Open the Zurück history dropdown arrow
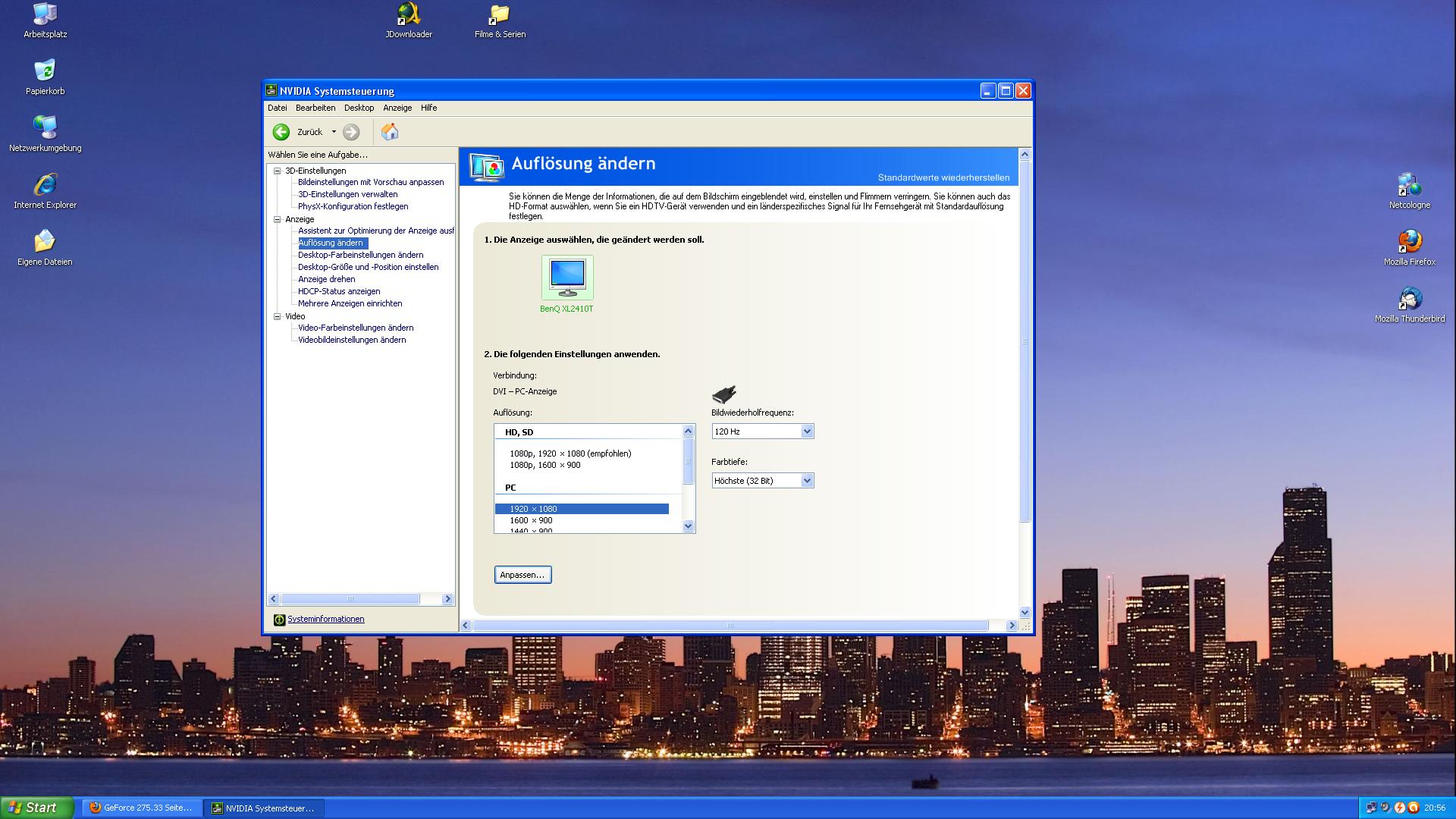The width and height of the screenshot is (1456, 819). click(x=334, y=132)
